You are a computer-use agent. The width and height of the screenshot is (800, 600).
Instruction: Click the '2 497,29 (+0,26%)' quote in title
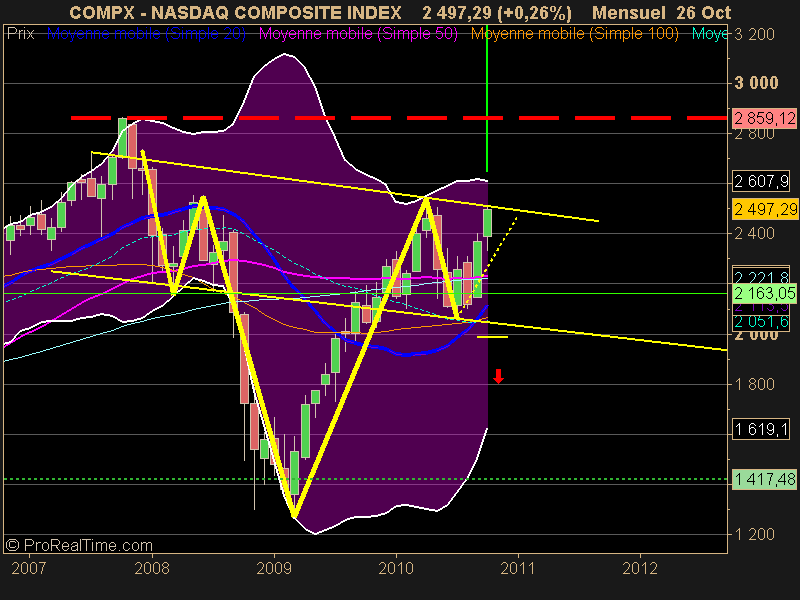497,12
